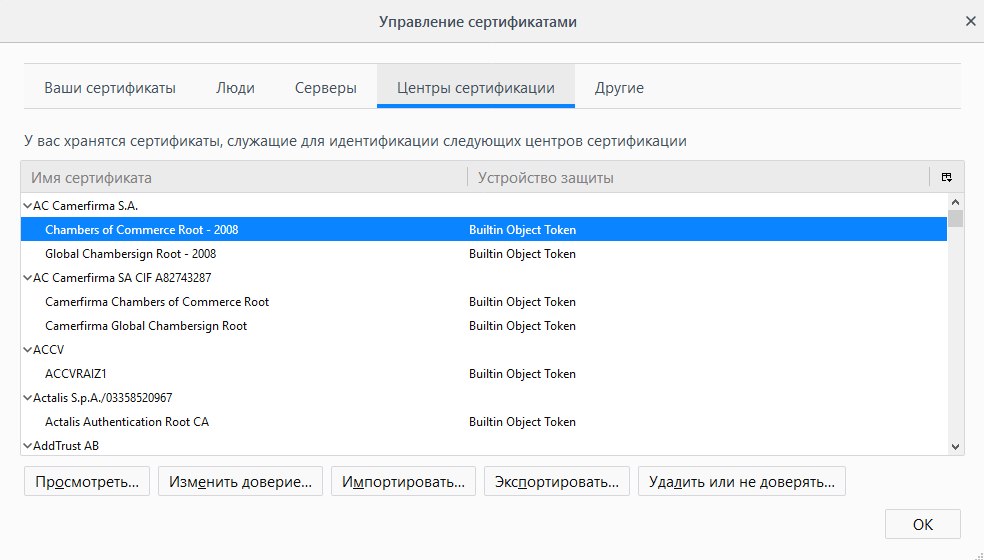Collapse the AddTrust AB group
984x560 pixels.
coord(28,446)
